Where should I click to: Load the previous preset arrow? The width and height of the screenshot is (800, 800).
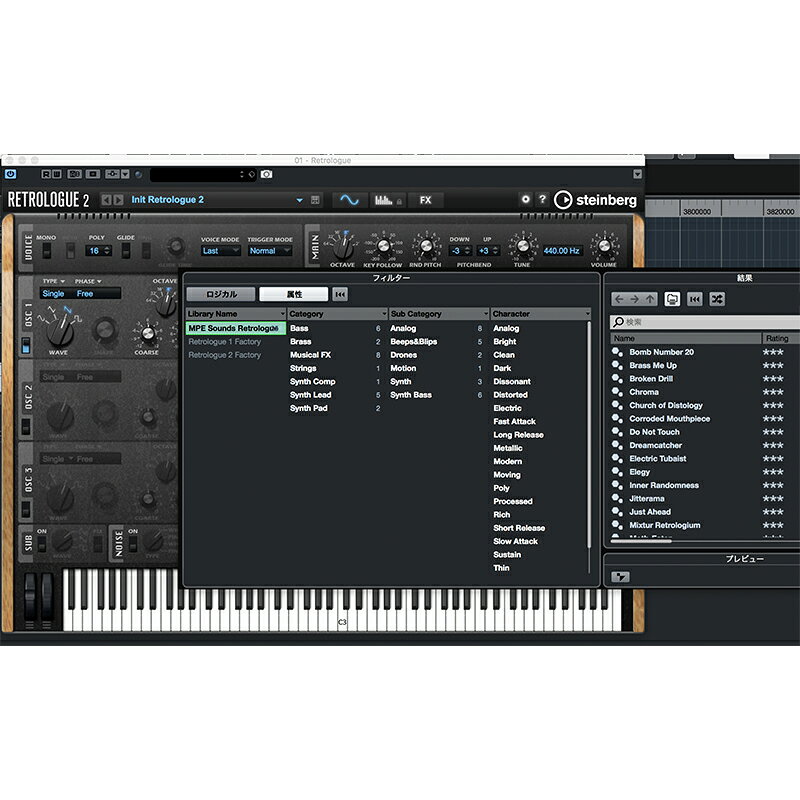pyautogui.click(x=106, y=200)
